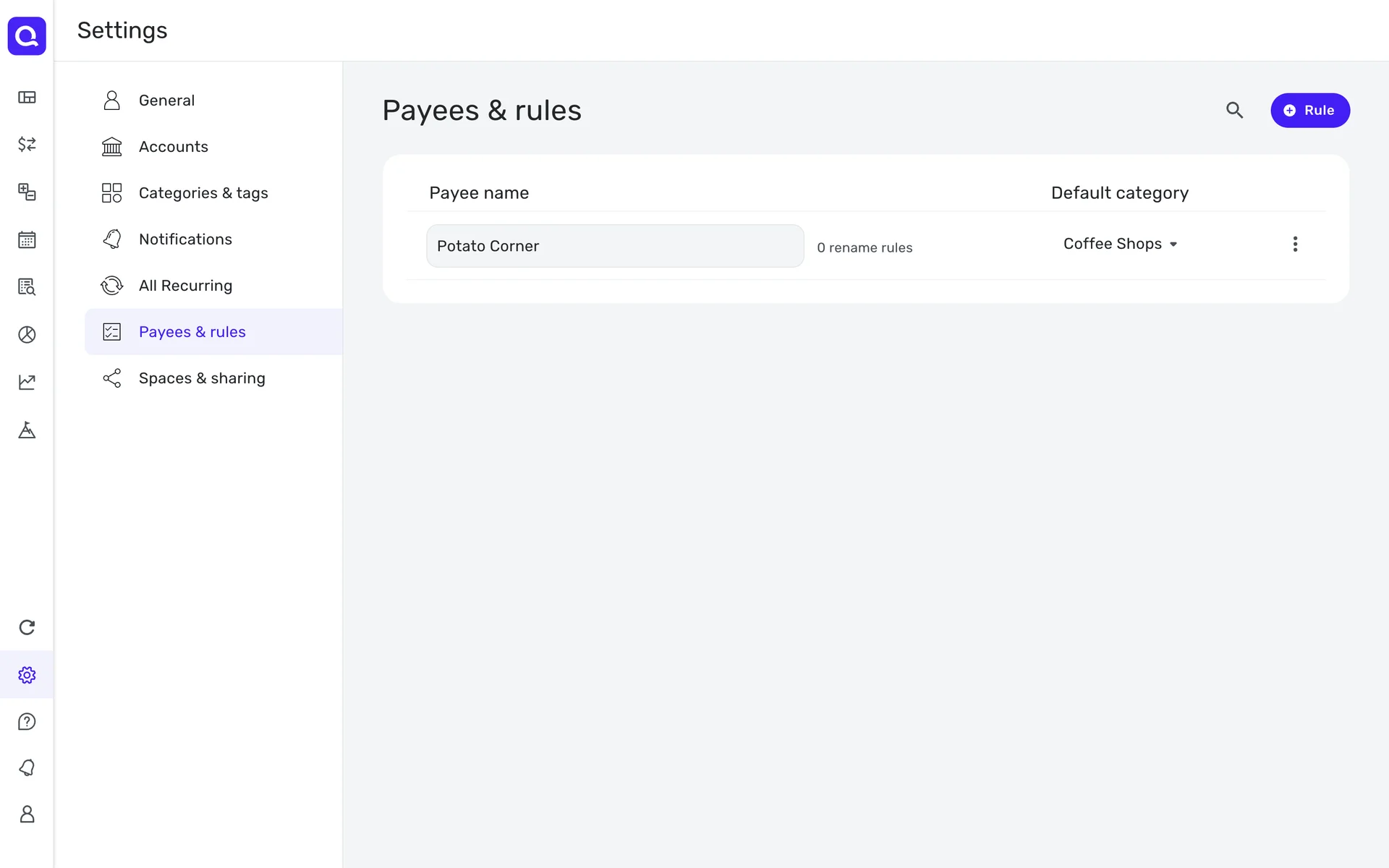This screenshot has width=1389, height=868.
Task: Click the refresh sync icon
Action: click(x=27, y=627)
